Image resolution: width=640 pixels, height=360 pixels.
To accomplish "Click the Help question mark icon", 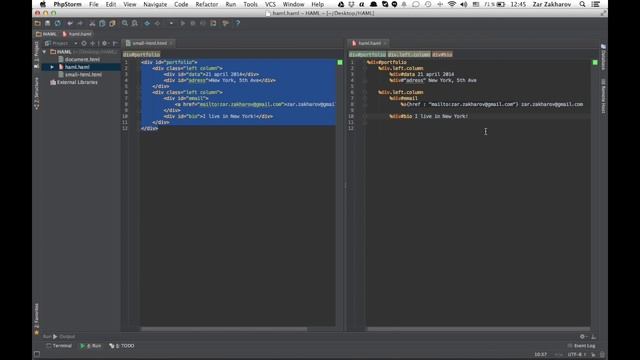I will 238,24.
